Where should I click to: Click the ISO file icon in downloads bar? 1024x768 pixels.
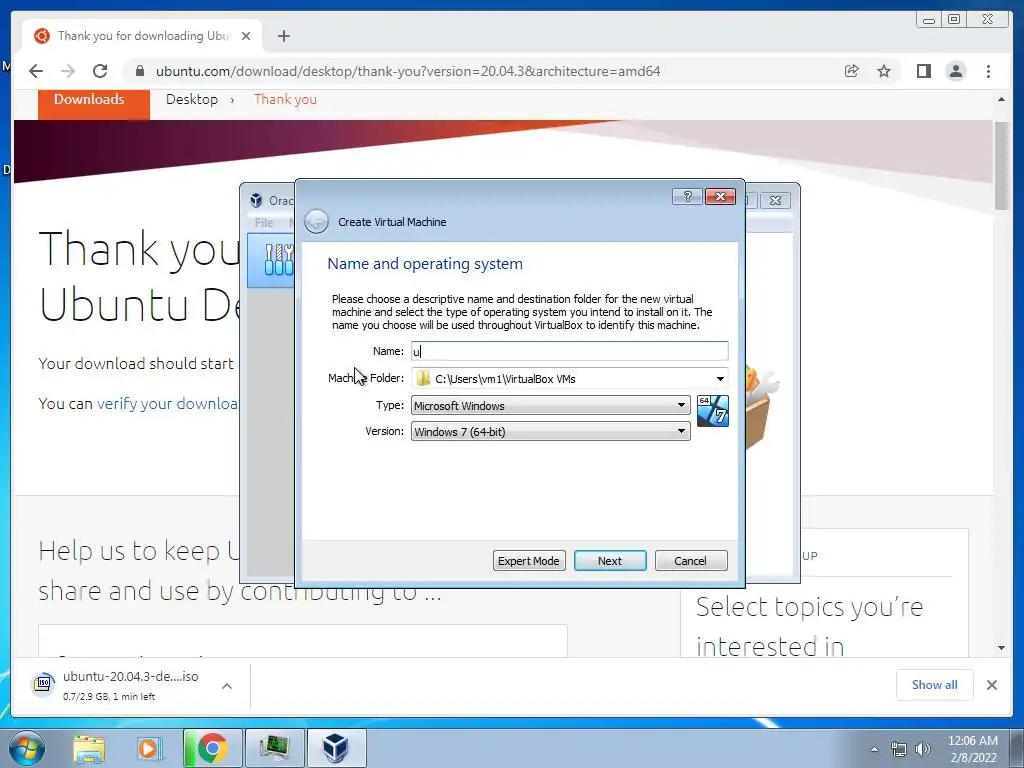click(x=43, y=684)
